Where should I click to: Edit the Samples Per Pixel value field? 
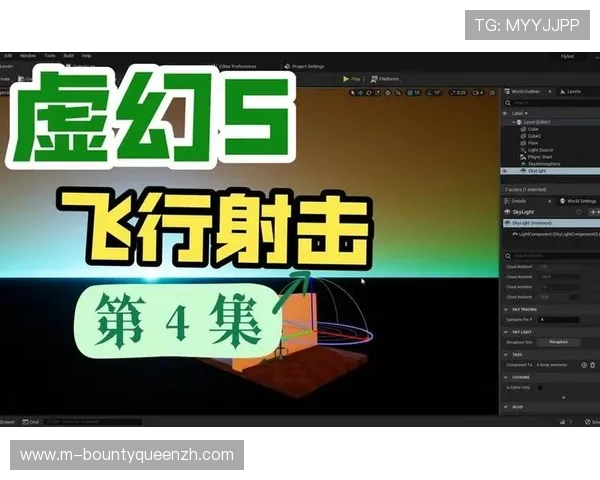tap(559, 319)
